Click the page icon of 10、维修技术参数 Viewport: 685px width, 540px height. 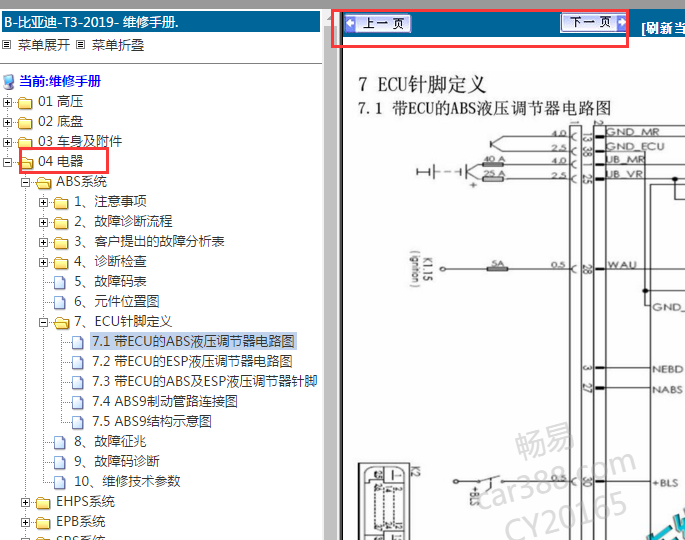pyautogui.click(x=60, y=482)
